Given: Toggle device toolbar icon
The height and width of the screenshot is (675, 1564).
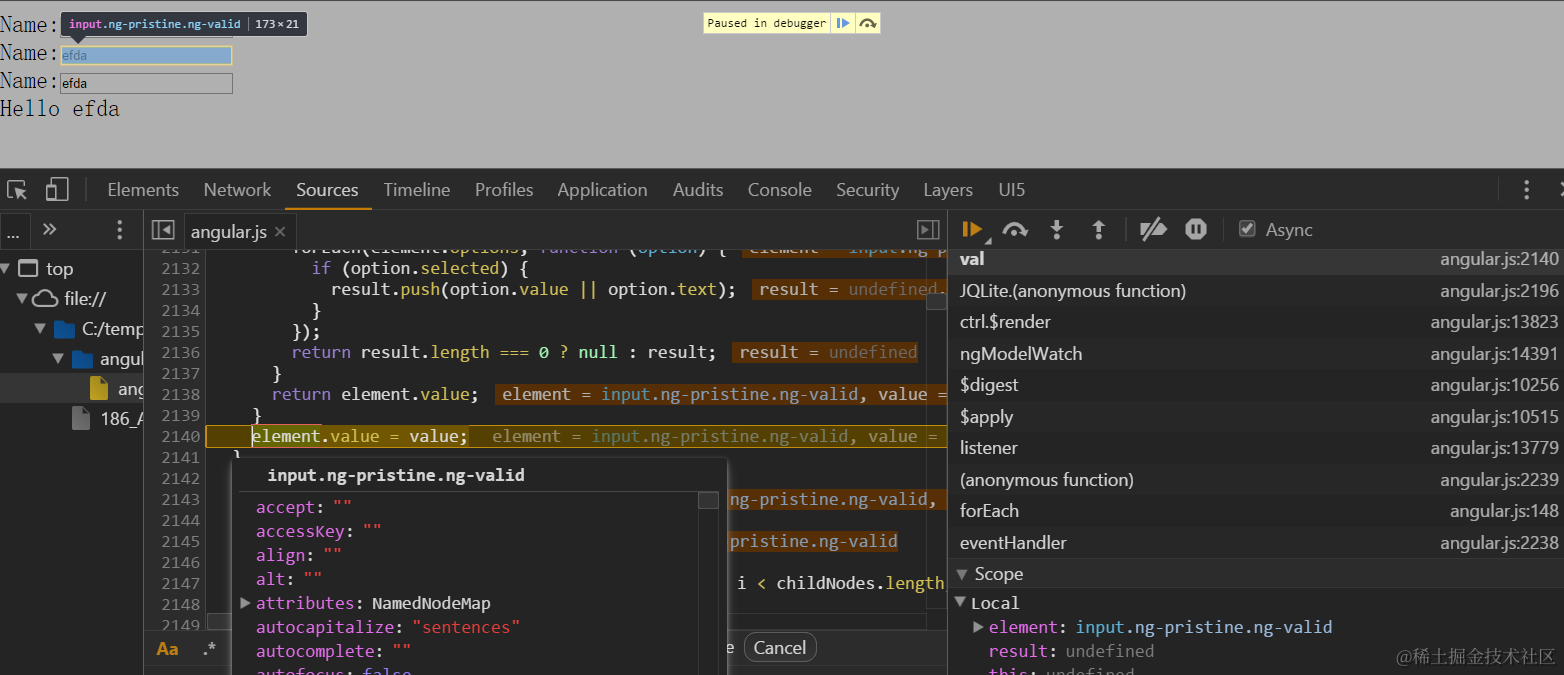Looking at the screenshot, I should tap(57, 190).
